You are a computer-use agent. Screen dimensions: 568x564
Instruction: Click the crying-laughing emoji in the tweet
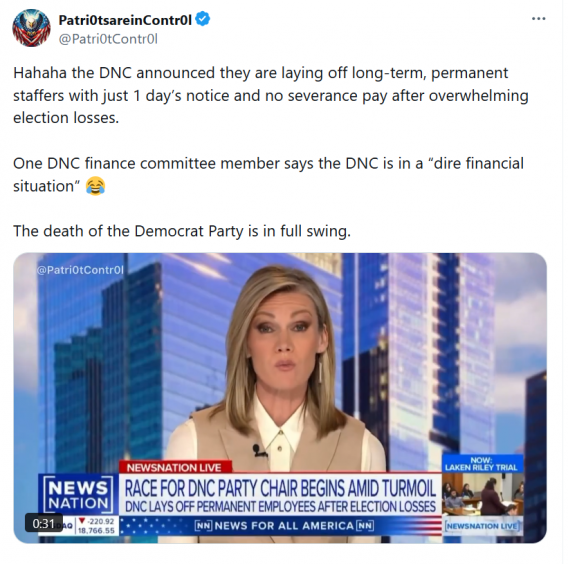point(96,186)
